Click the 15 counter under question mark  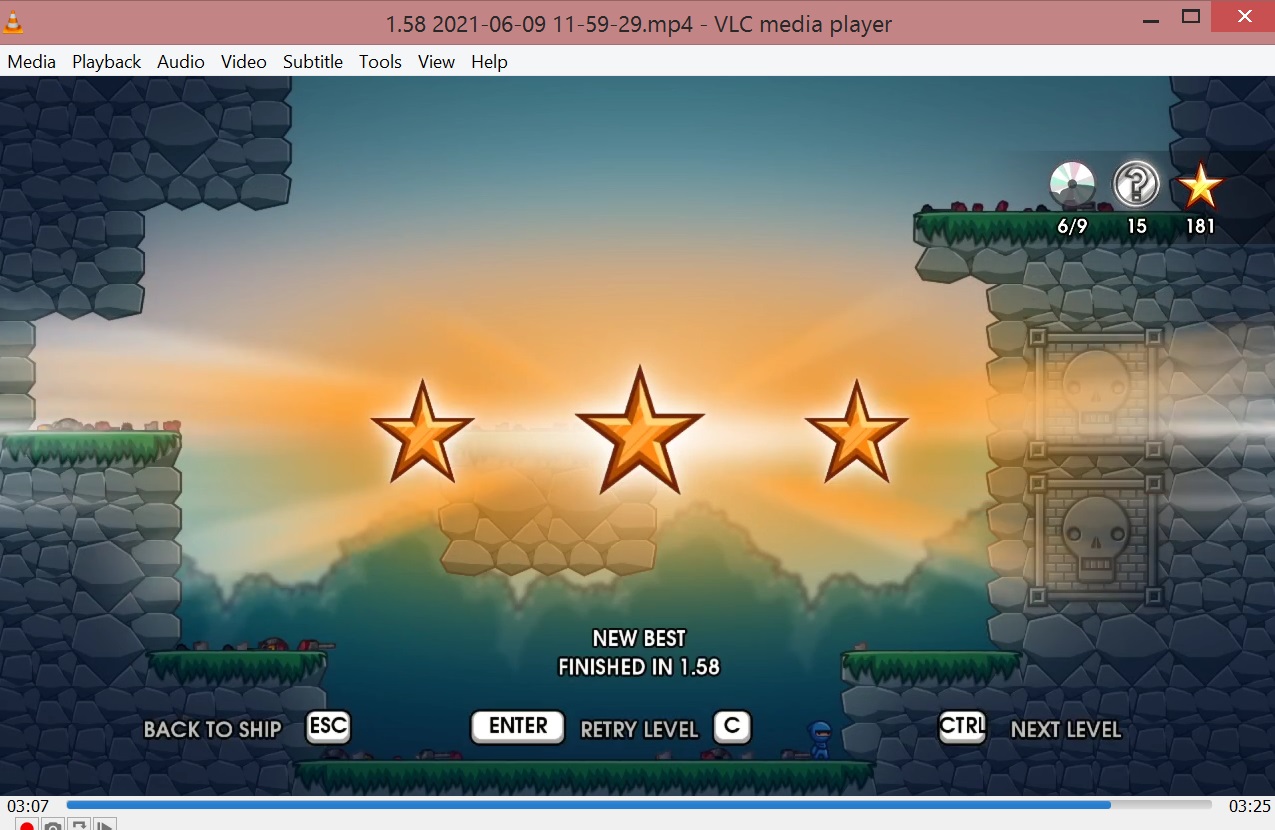coord(1137,226)
